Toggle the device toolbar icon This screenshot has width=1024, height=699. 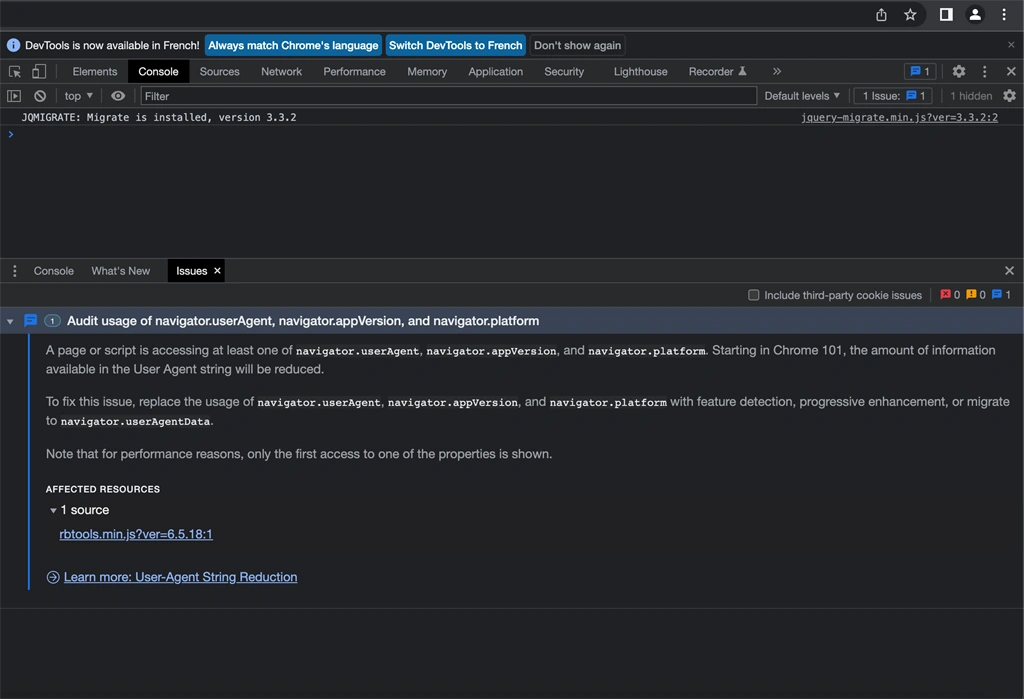point(39,71)
